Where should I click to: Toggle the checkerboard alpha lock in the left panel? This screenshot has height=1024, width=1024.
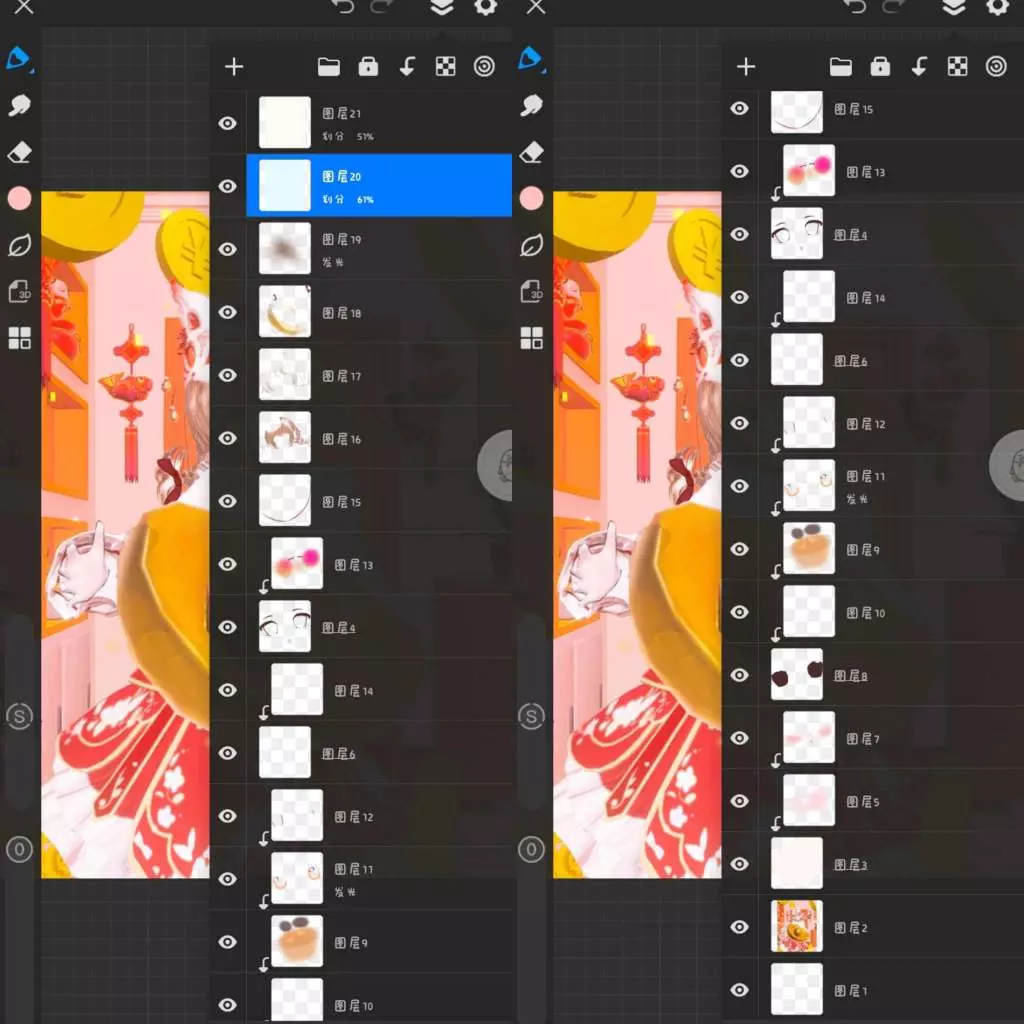(x=445, y=67)
